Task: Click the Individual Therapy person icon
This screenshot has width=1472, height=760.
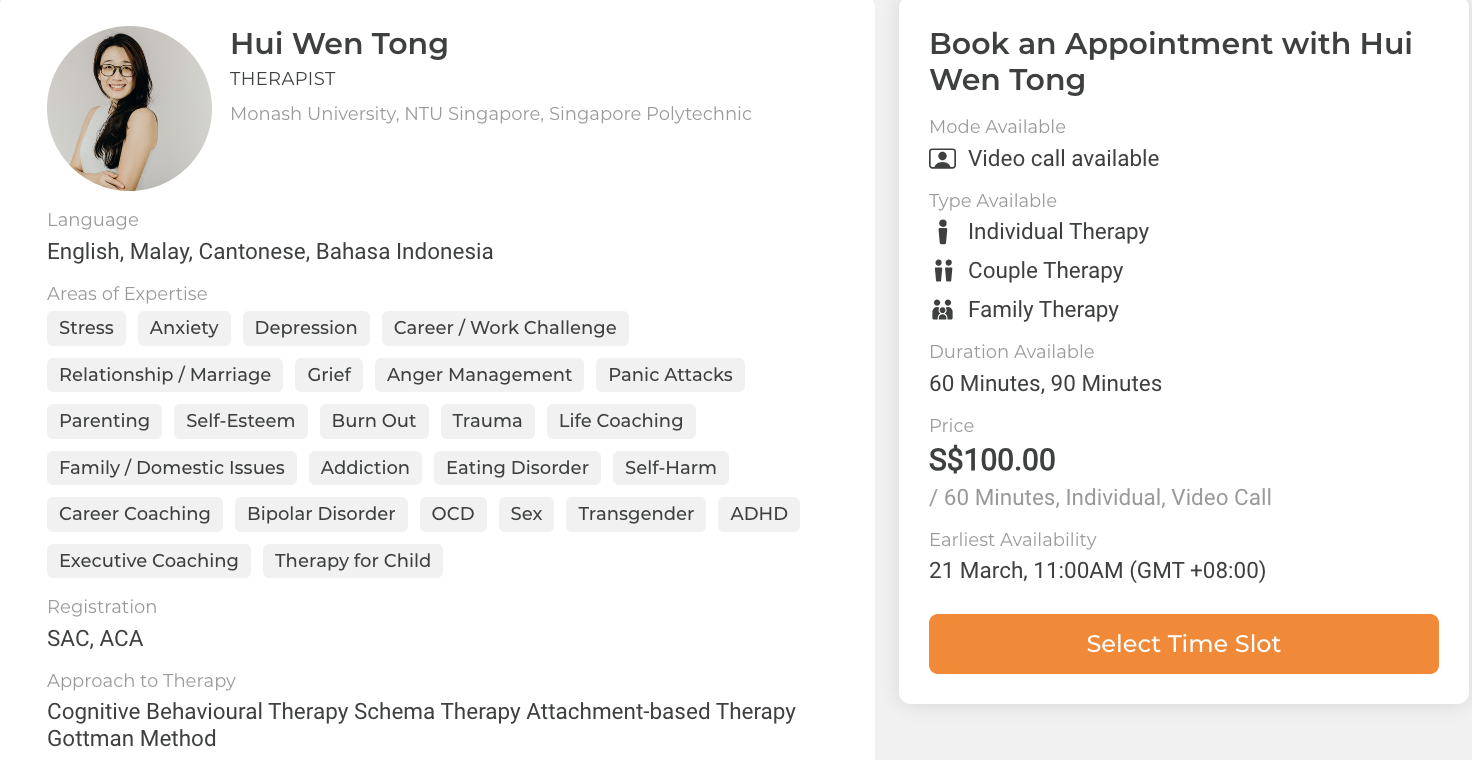Action: tap(942, 232)
